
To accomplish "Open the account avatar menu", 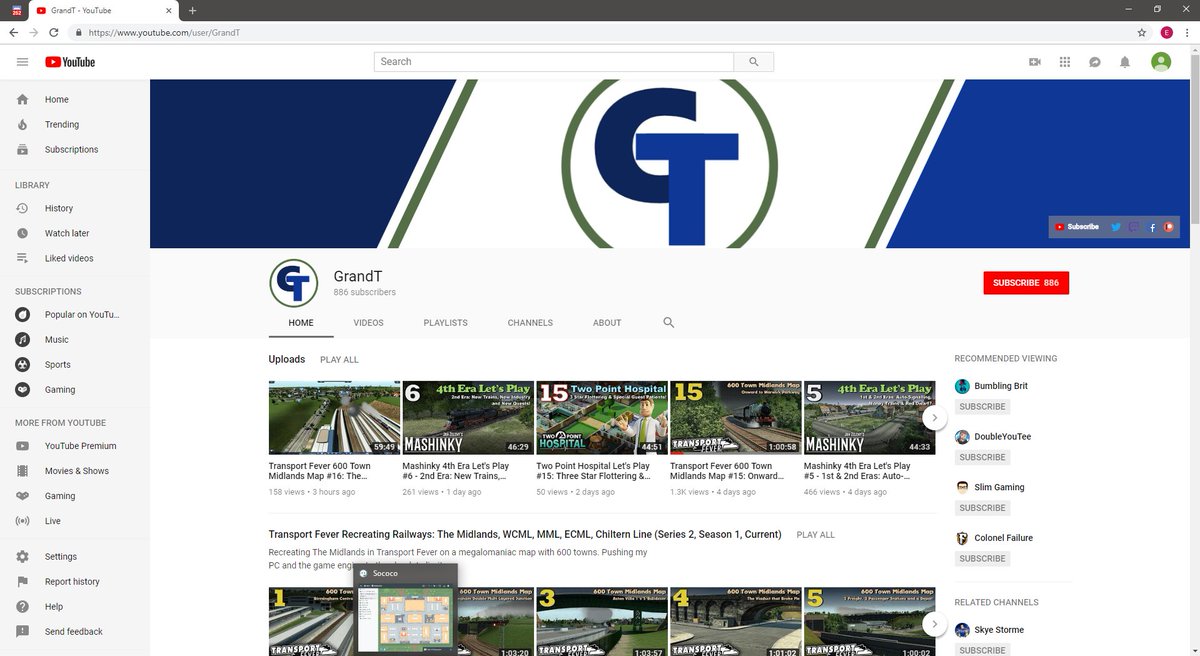I will click(1161, 62).
